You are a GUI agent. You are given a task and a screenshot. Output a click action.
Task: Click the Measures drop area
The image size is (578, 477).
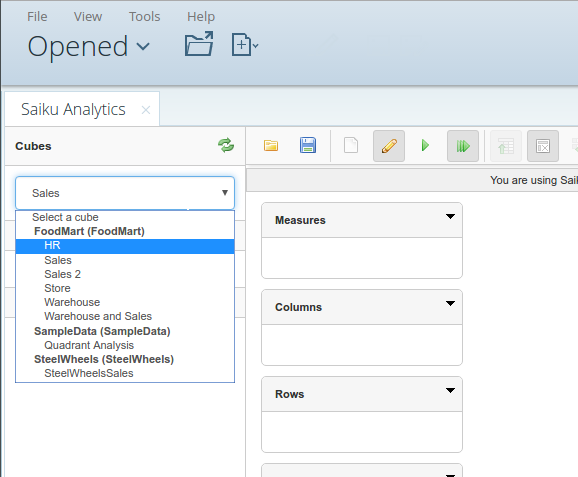[x=362, y=258]
